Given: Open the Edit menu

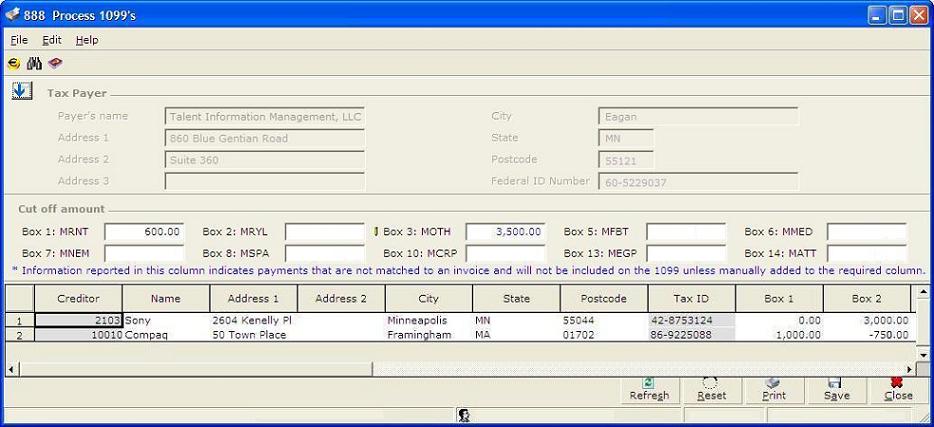Looking at the screenshot, I should pos(52,40).
